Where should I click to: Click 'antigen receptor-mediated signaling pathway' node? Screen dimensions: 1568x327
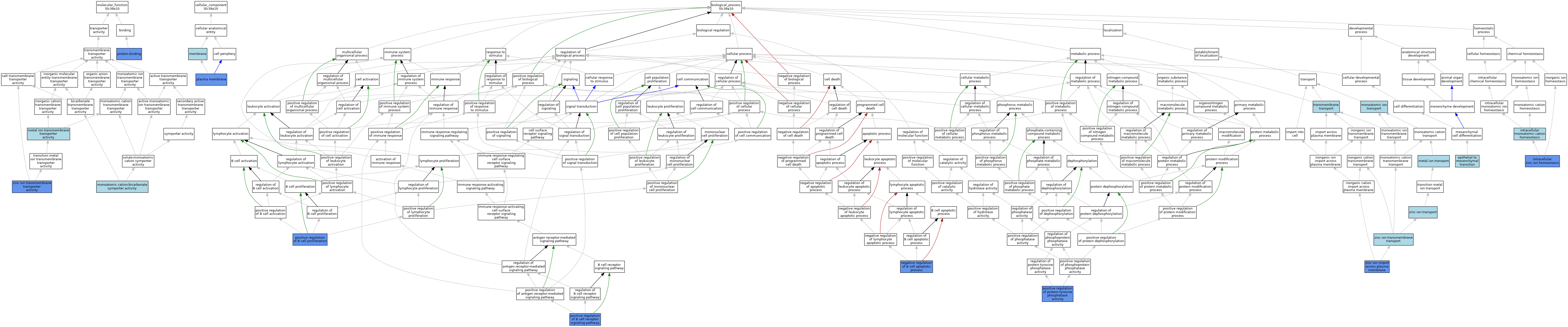click(554, 239)
